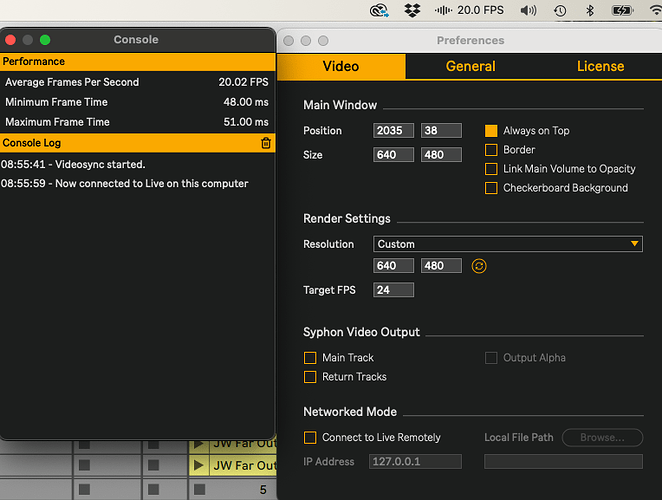Viewport: 662px width, 500px height.
Task: Open Time Machine menu bar icon
Action: click(x=560, y=11)
